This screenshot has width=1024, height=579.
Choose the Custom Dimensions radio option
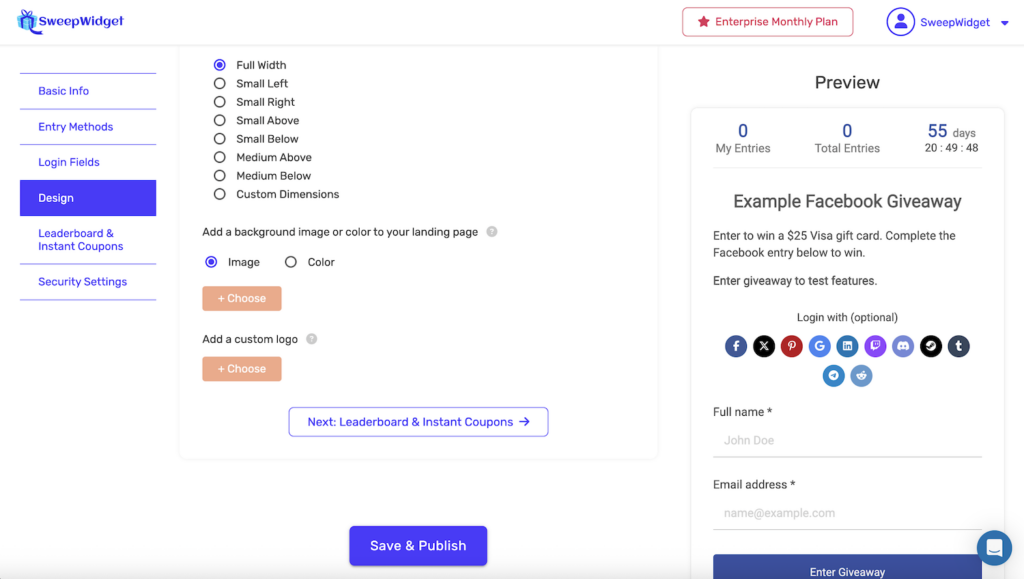(x=220, y=194)
